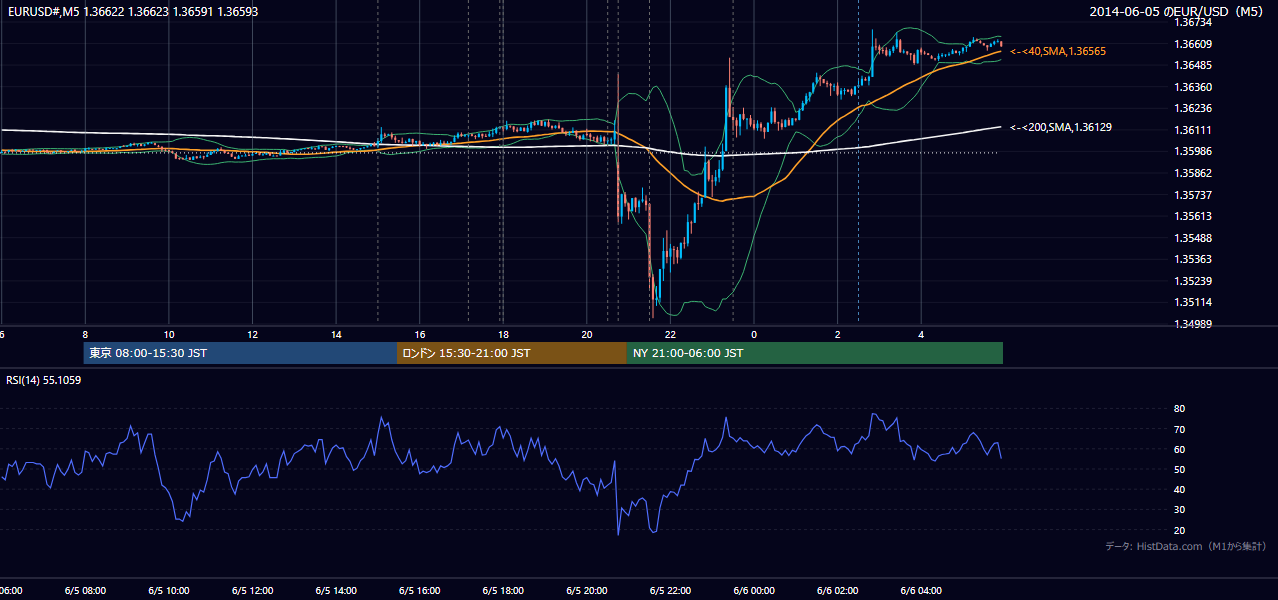Select the ロンドン 15:30-21:00 JST session bar

click(x=512, y=353)
